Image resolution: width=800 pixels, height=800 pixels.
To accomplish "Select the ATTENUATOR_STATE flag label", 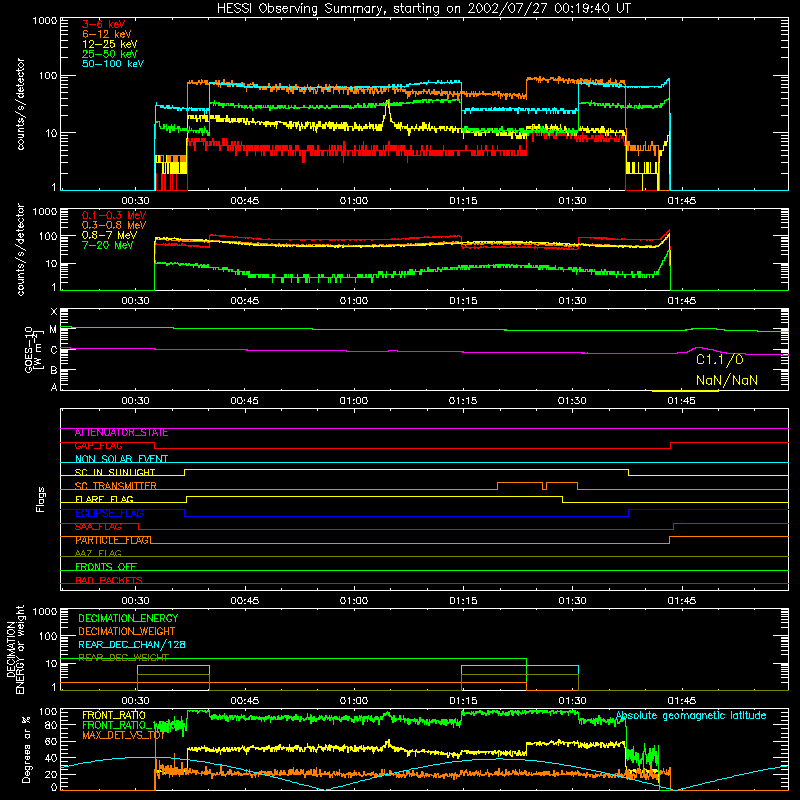I will point(121,433).
